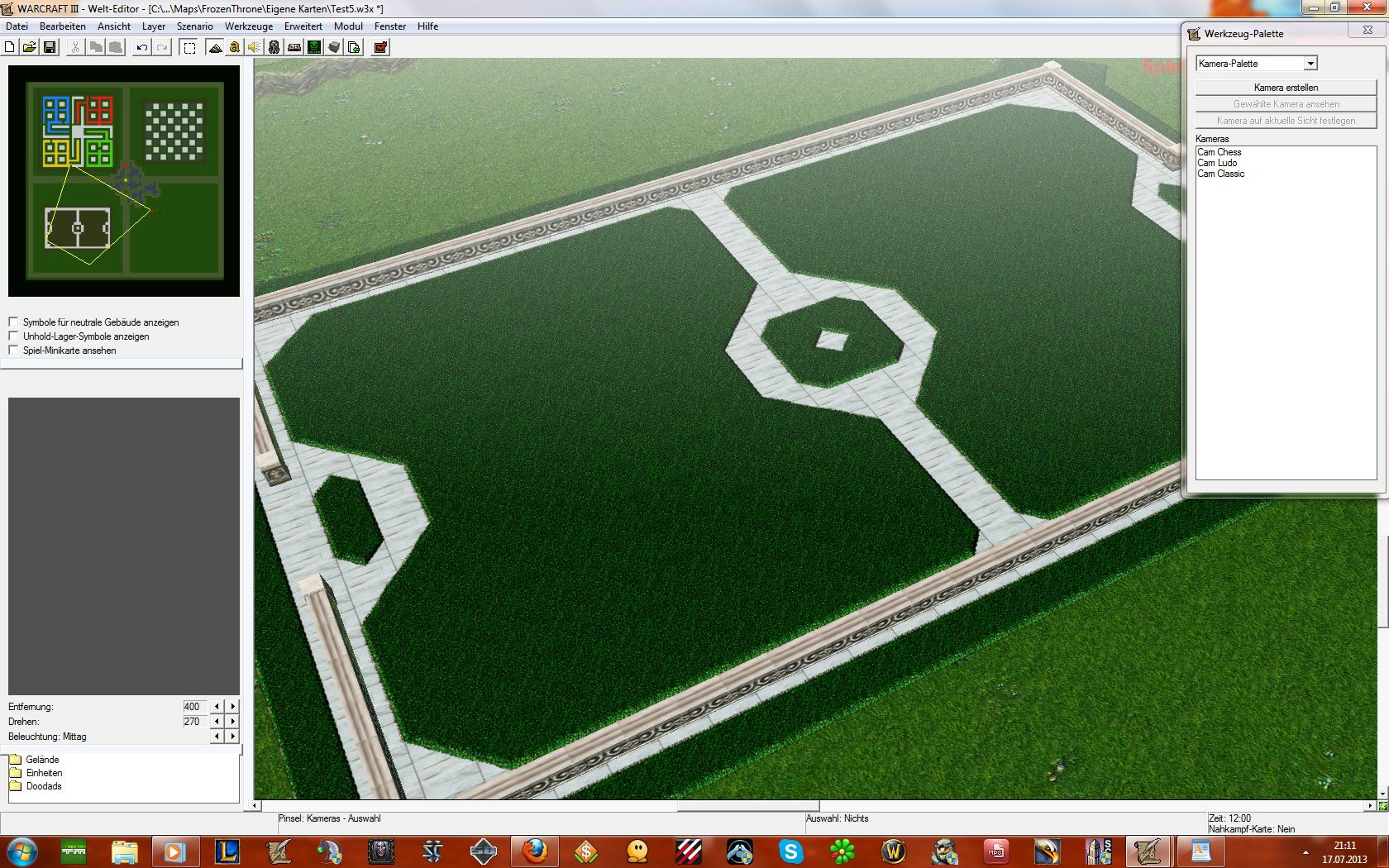Switch Beleuchtung to next with right arrow

click(x=232, y=737)
